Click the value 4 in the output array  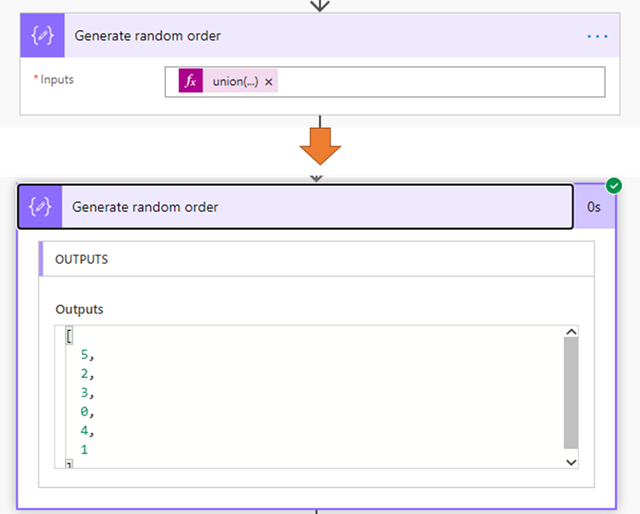[x=84, y=430]
